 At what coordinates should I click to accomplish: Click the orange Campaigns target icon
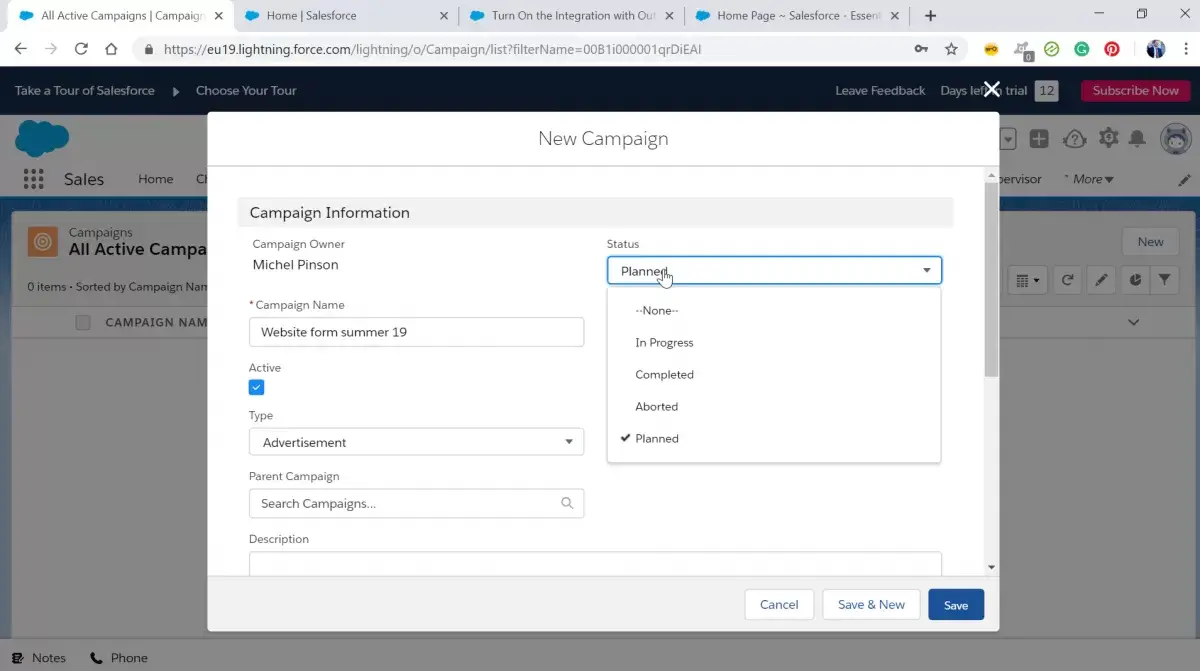[42, 242]
